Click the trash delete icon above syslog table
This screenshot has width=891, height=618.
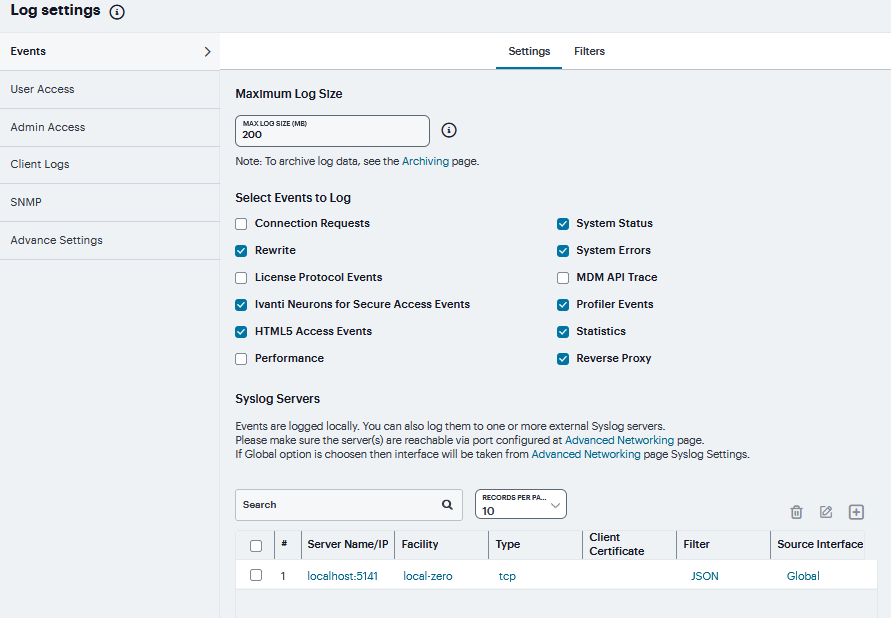tap(796, 512)
